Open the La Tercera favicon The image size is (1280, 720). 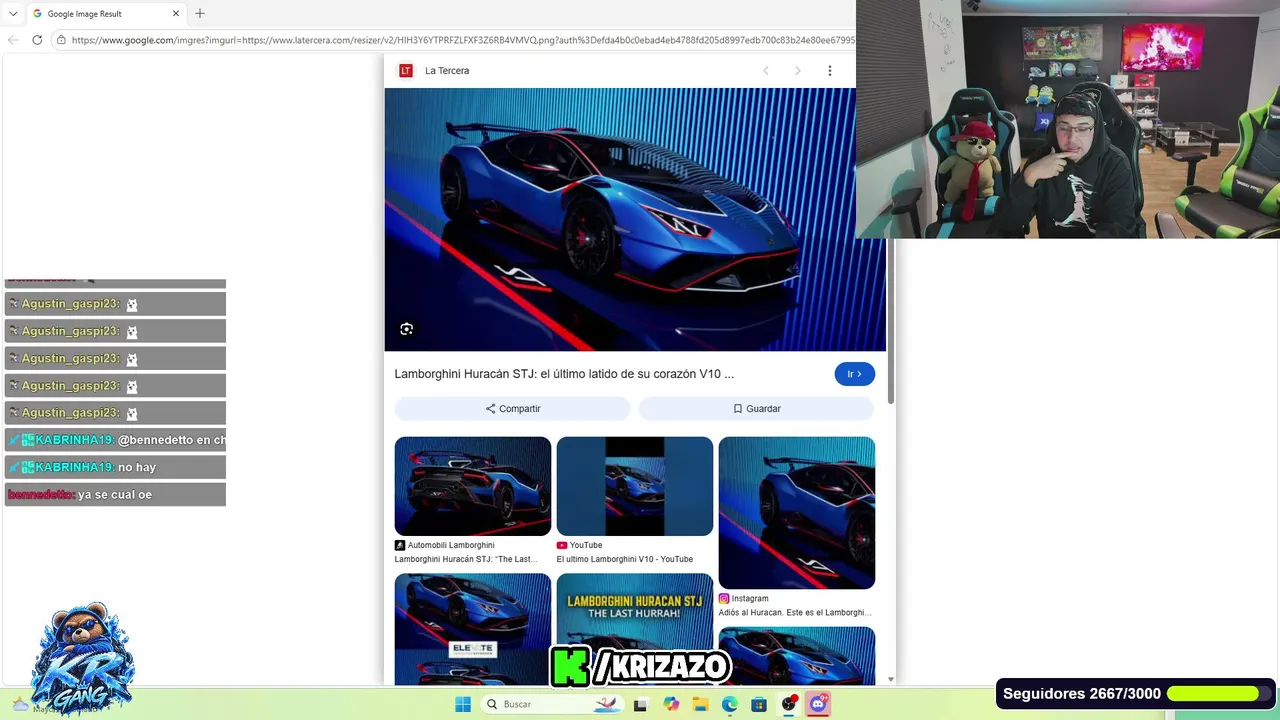pos(406,71)
